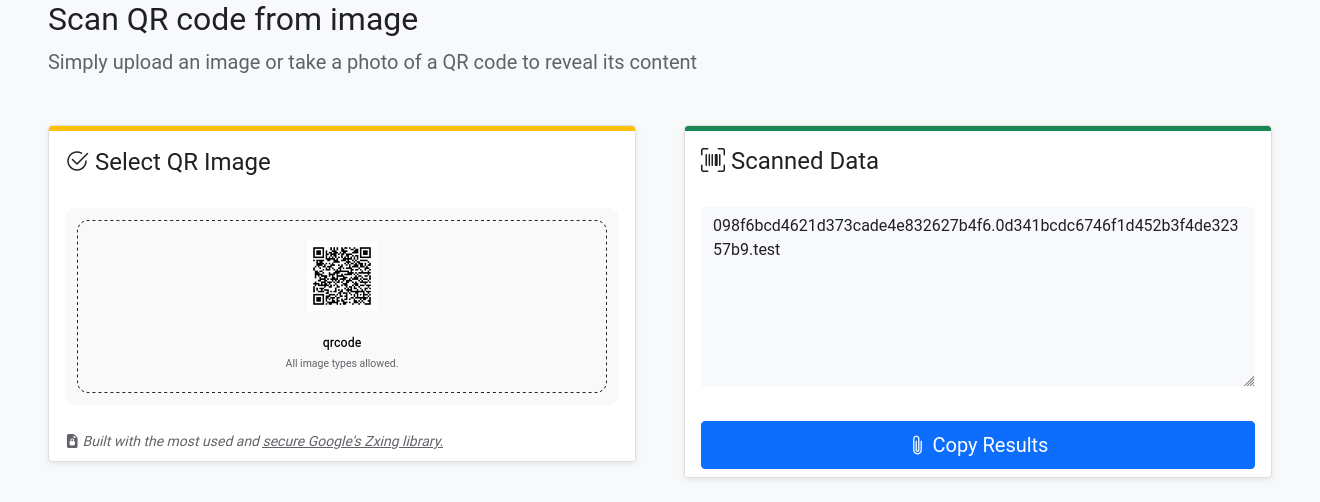Click the check-circle icon beside Select QR Image
Viewport: 1320px width, 502px height.
pyautogui.click(x=77, y=161)
